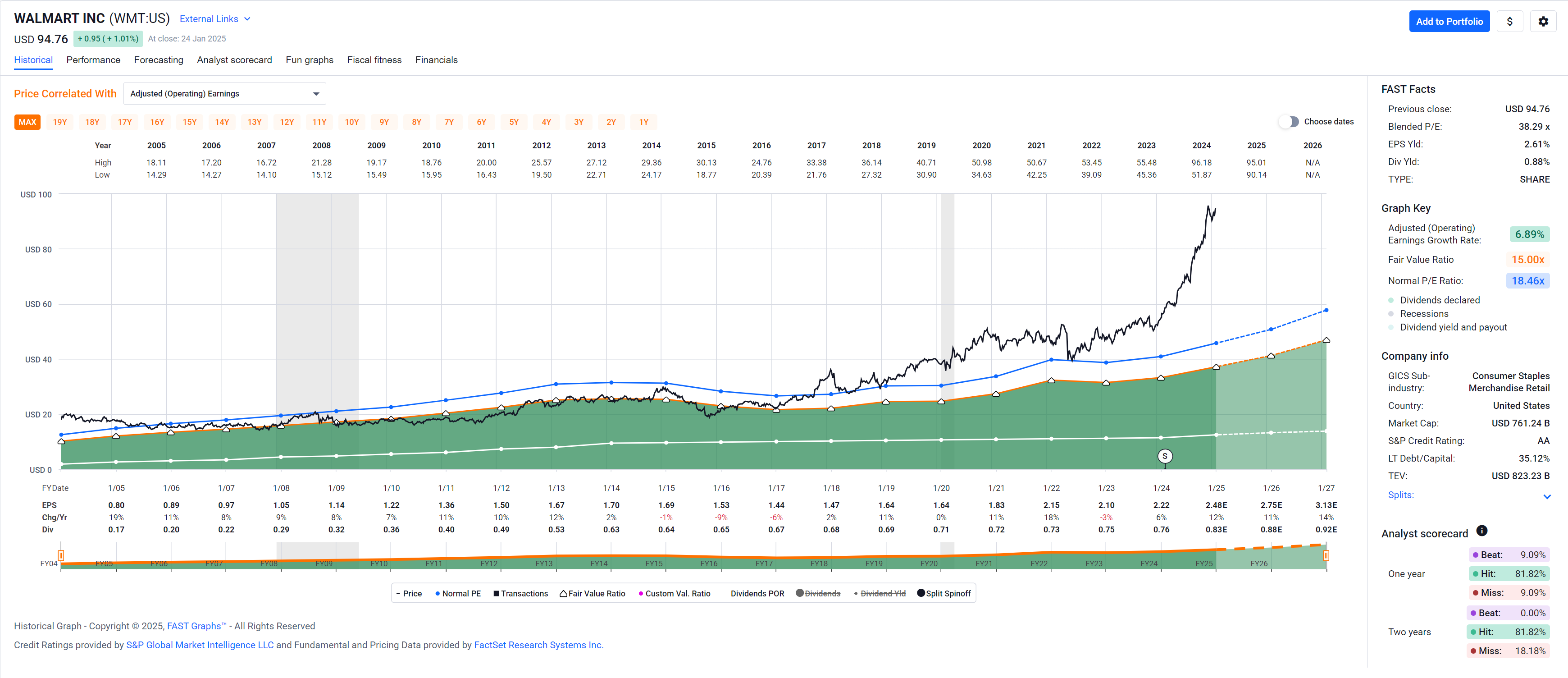Open the Financials tab
Viewport: 1568px width, 678px height.
(437, 60)
